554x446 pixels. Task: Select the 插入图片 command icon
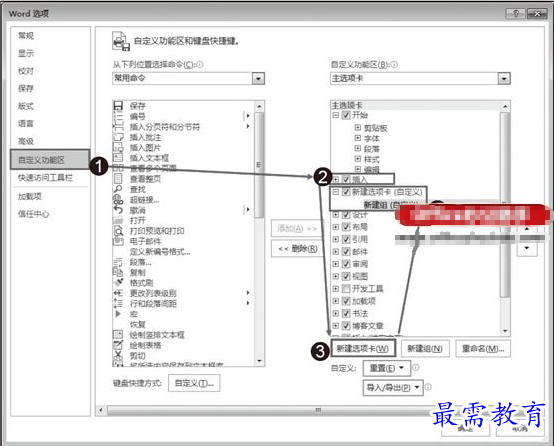click(x=118, y=147)
